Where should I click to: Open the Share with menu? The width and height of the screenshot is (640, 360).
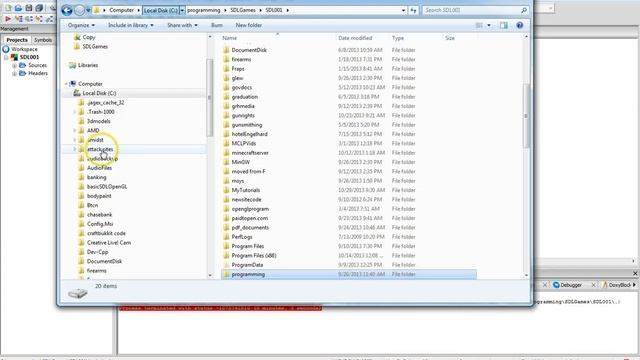(x=182, y=25)
